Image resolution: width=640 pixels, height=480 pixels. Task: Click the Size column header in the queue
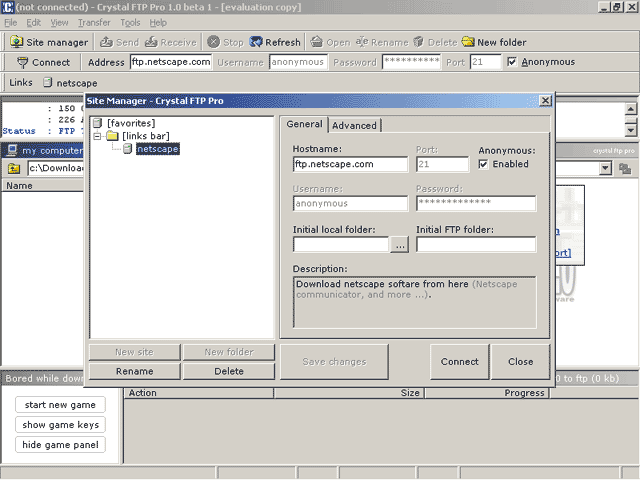[x=349, y=393]
